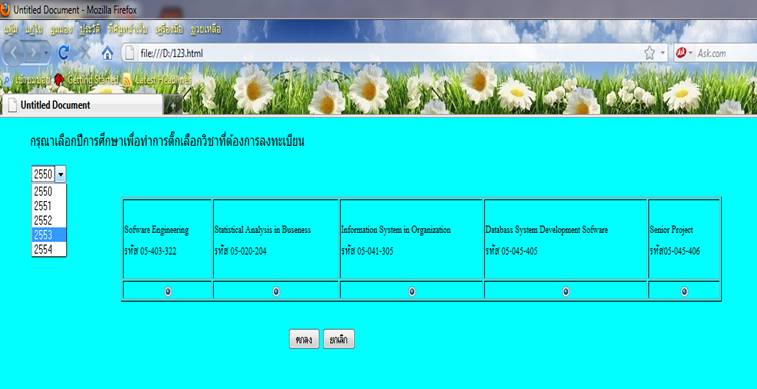Go back to the previous page

(13, 53)
